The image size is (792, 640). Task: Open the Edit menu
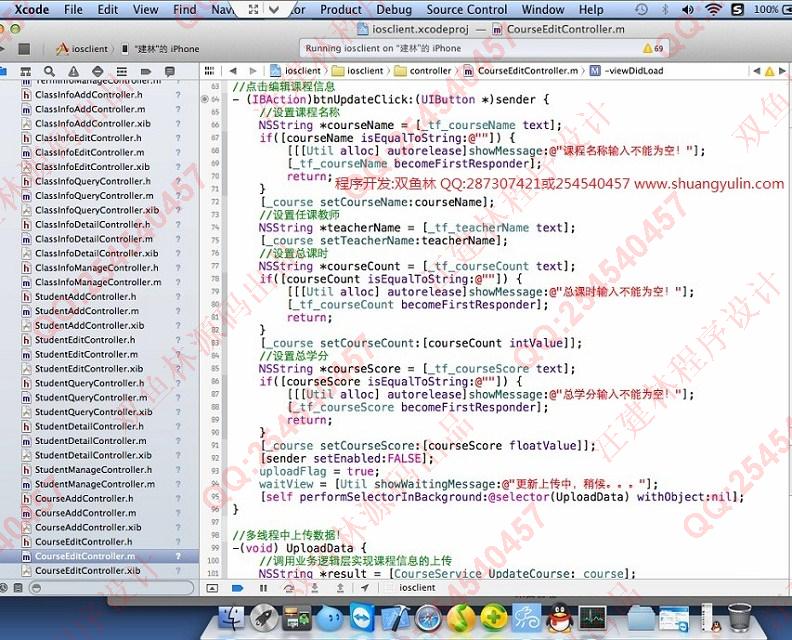click(x=108, y=10)
